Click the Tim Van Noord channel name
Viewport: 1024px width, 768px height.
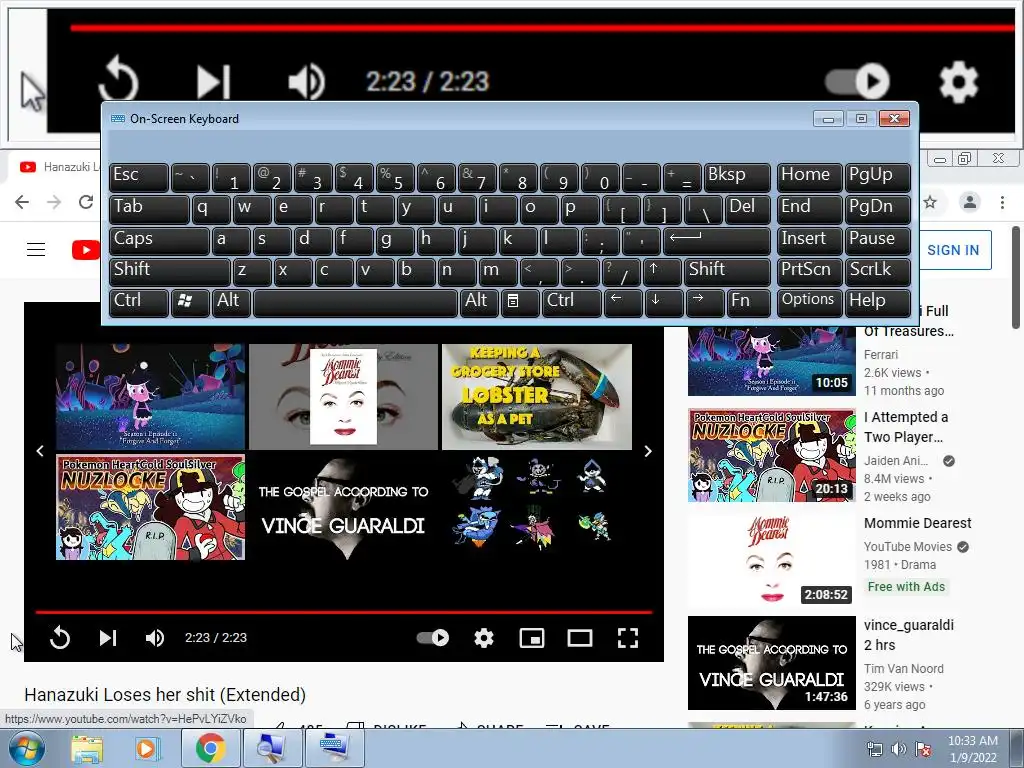coord(903,669)
